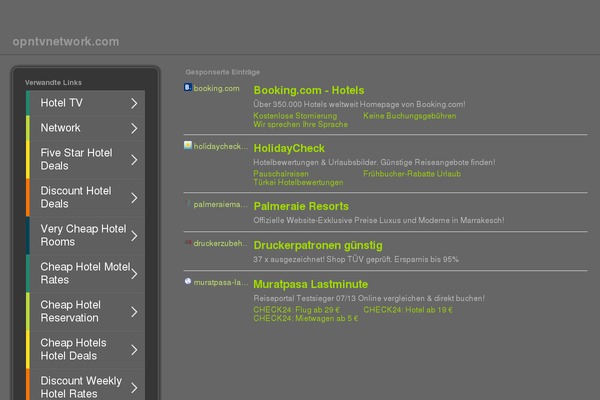Open Cheap Hotel Motel Rates link
Image resolution: width=600 pixels, height=400 pixels.
pyautogui.click(x=85, y=273)
